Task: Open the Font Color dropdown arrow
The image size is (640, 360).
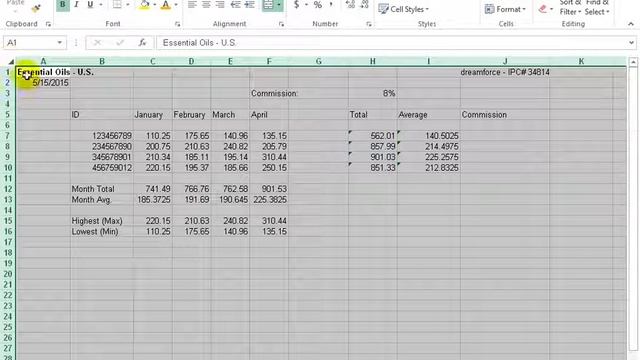Action: pyautogui.click(x=176, y=4)
